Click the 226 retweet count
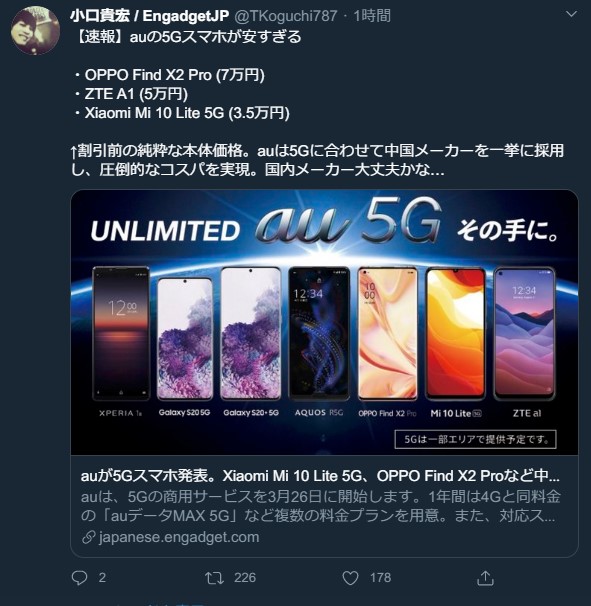This screenshot has width=591, height=606. point(245,578)
